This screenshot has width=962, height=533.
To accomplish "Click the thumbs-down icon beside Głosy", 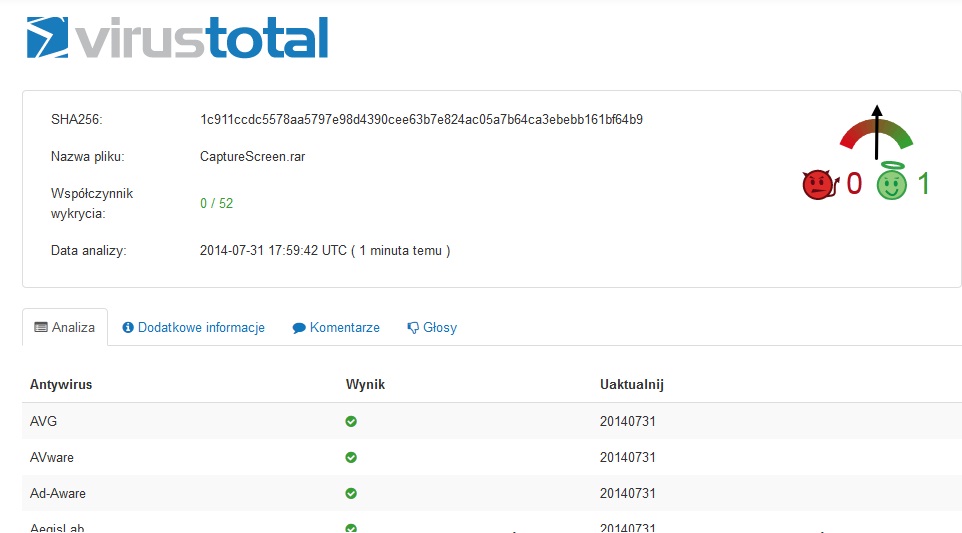I will (x=413, y=328).
